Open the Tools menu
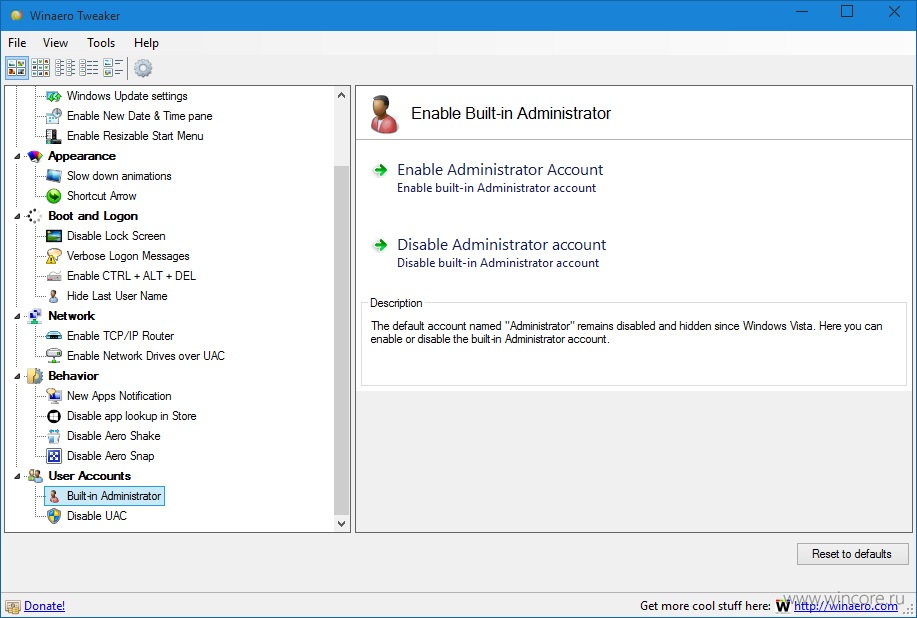This screenshot has height=618, width=917. pyautogui.click(x=101, y=43)
